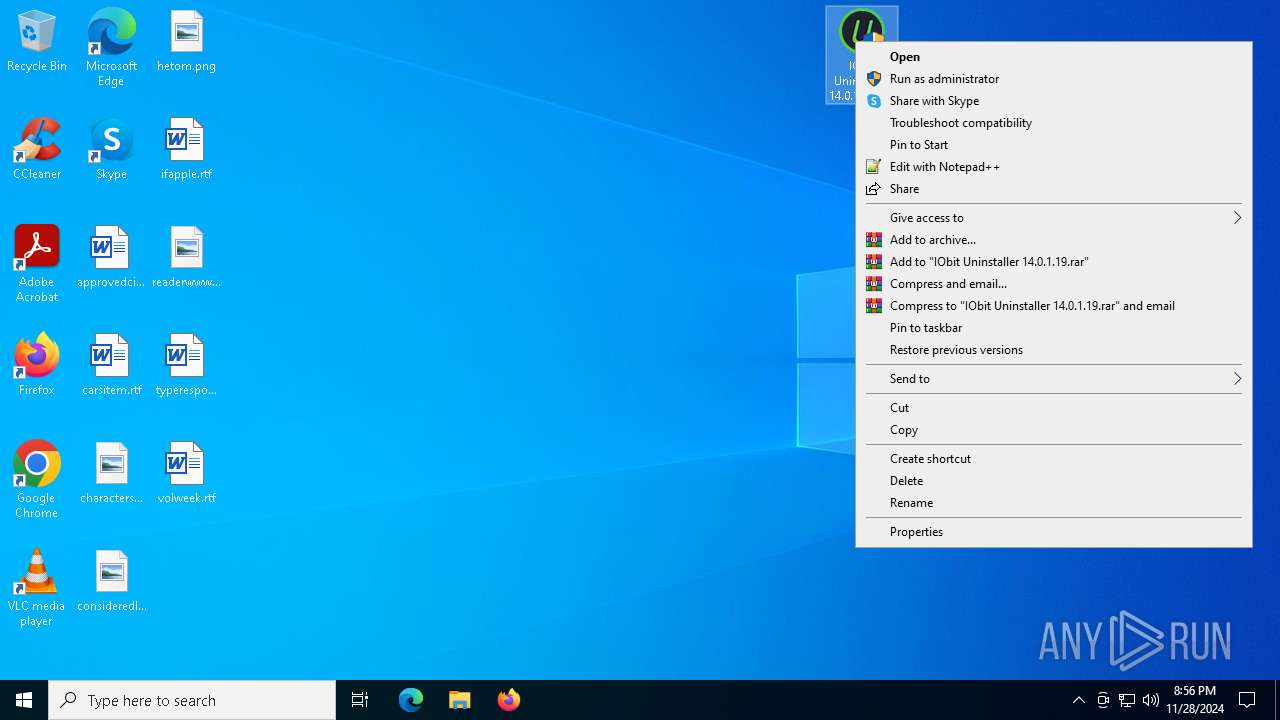Screen dimensions: 1280x720
Task: Choose Delete from the context menu
Action: tap(1054, 481)
